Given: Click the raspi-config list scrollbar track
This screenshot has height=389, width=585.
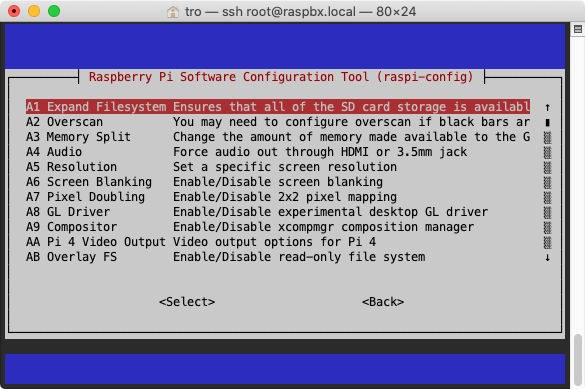Looking at the screenshot, I should click(547, 190).
